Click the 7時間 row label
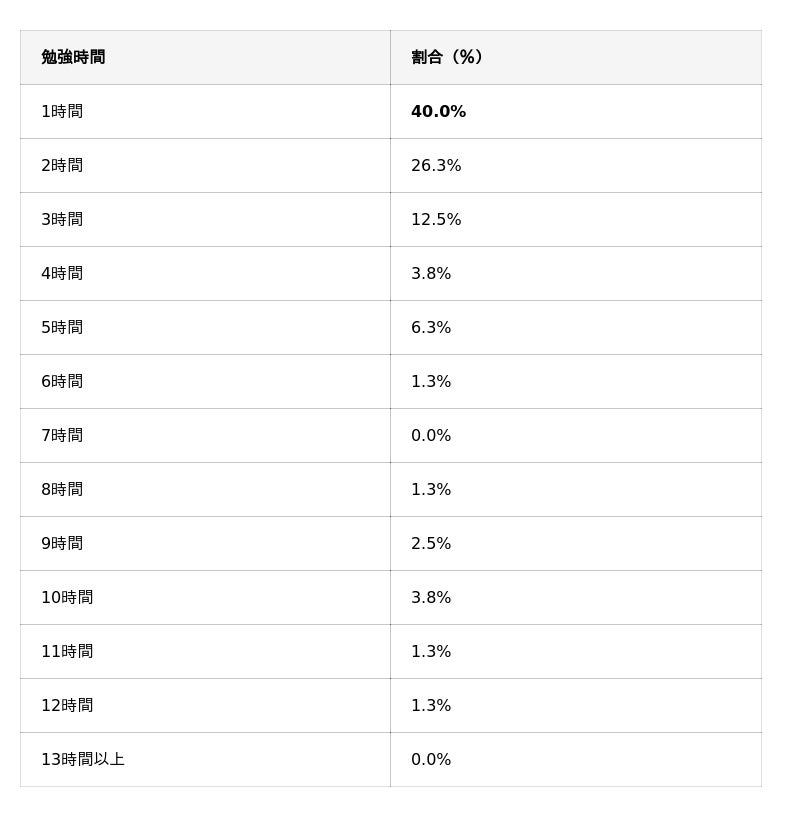The width and height of the screenshot is (800, 817). coord(62,435)
